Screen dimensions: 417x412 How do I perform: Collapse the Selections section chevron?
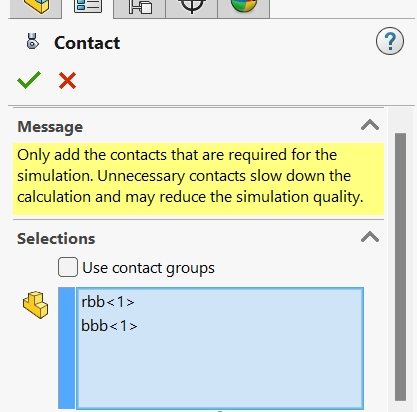[x=370, y=237]
